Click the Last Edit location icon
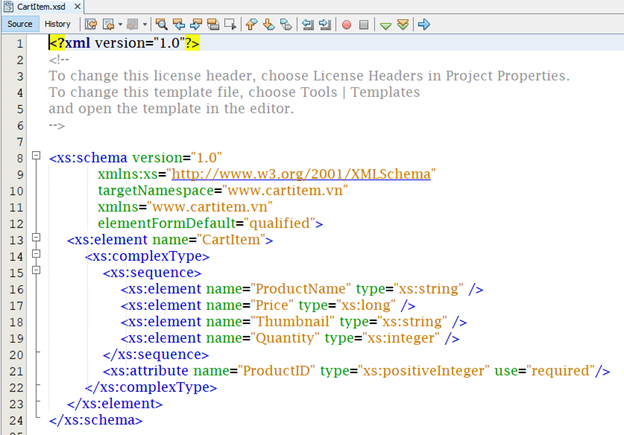 [91, 24]
